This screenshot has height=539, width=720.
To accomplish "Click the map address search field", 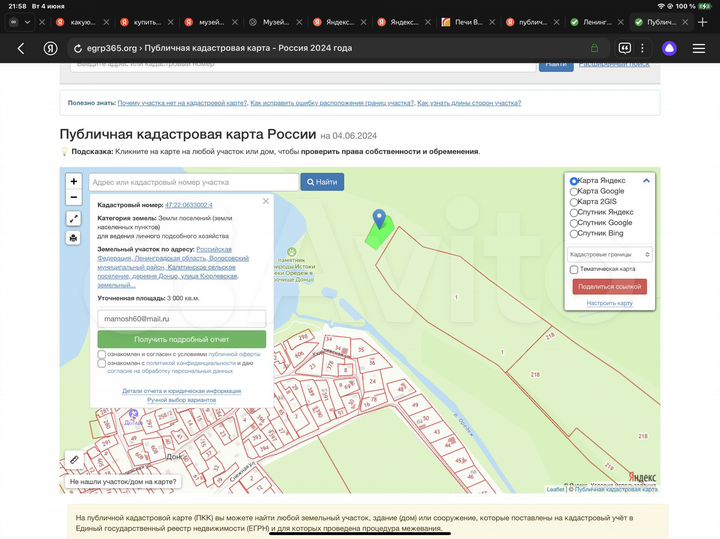I will tap(193, 182).
